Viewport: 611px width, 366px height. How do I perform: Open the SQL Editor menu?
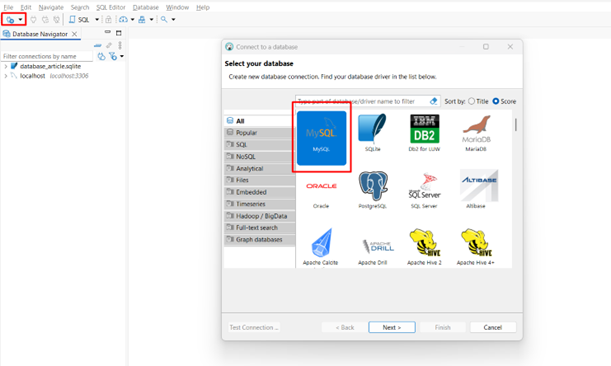111,7
